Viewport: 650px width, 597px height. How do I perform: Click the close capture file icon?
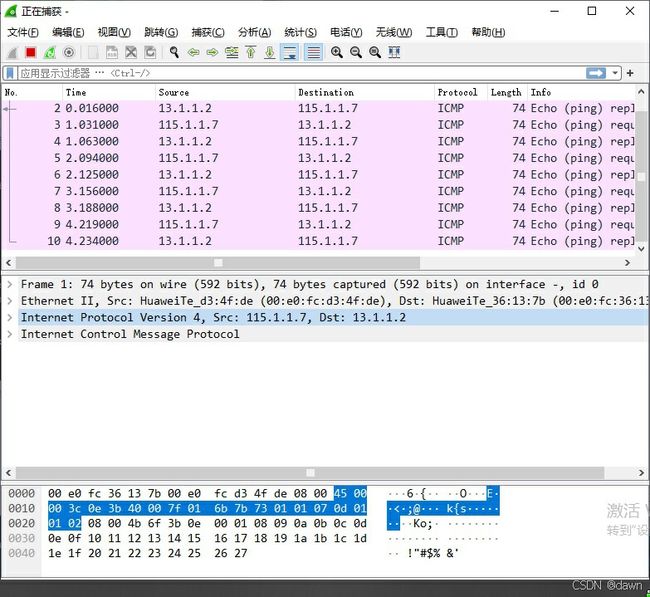(131, 53)
